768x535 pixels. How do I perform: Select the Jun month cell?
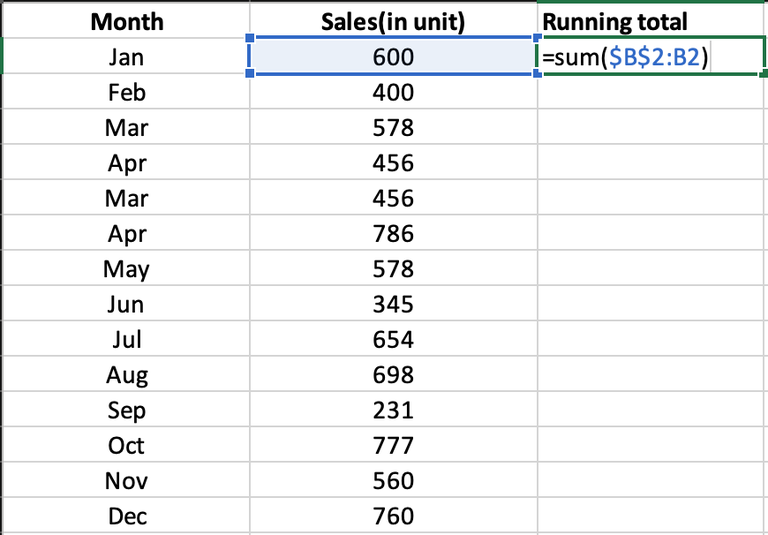coord(126,305)
